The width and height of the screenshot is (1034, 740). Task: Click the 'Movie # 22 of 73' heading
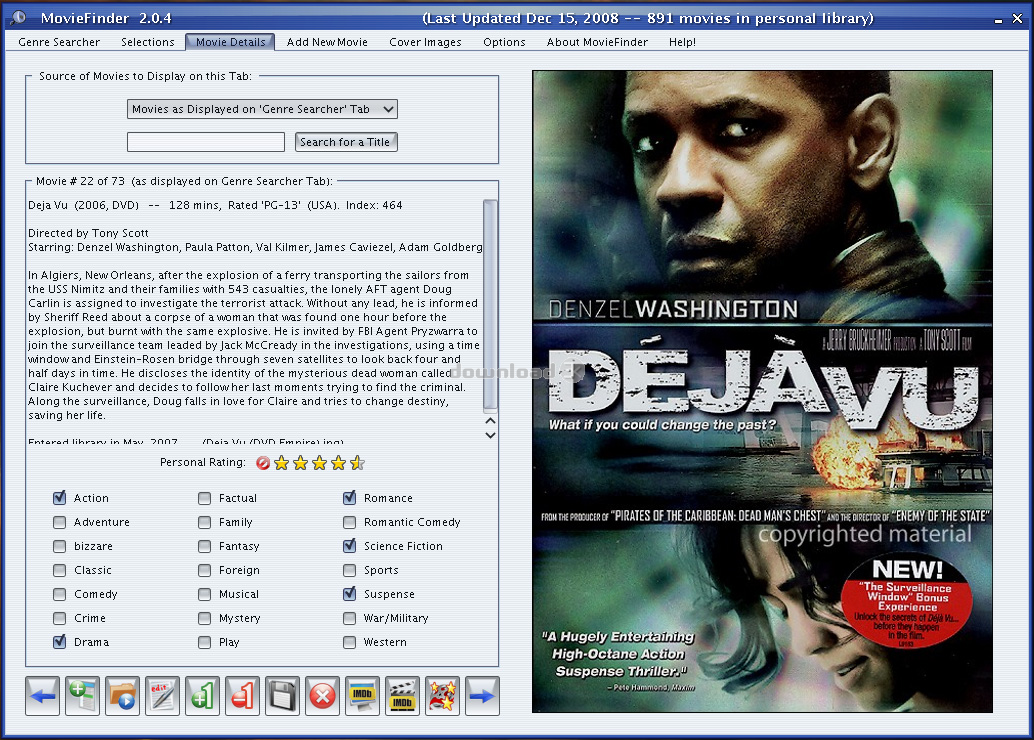(80, 181)
